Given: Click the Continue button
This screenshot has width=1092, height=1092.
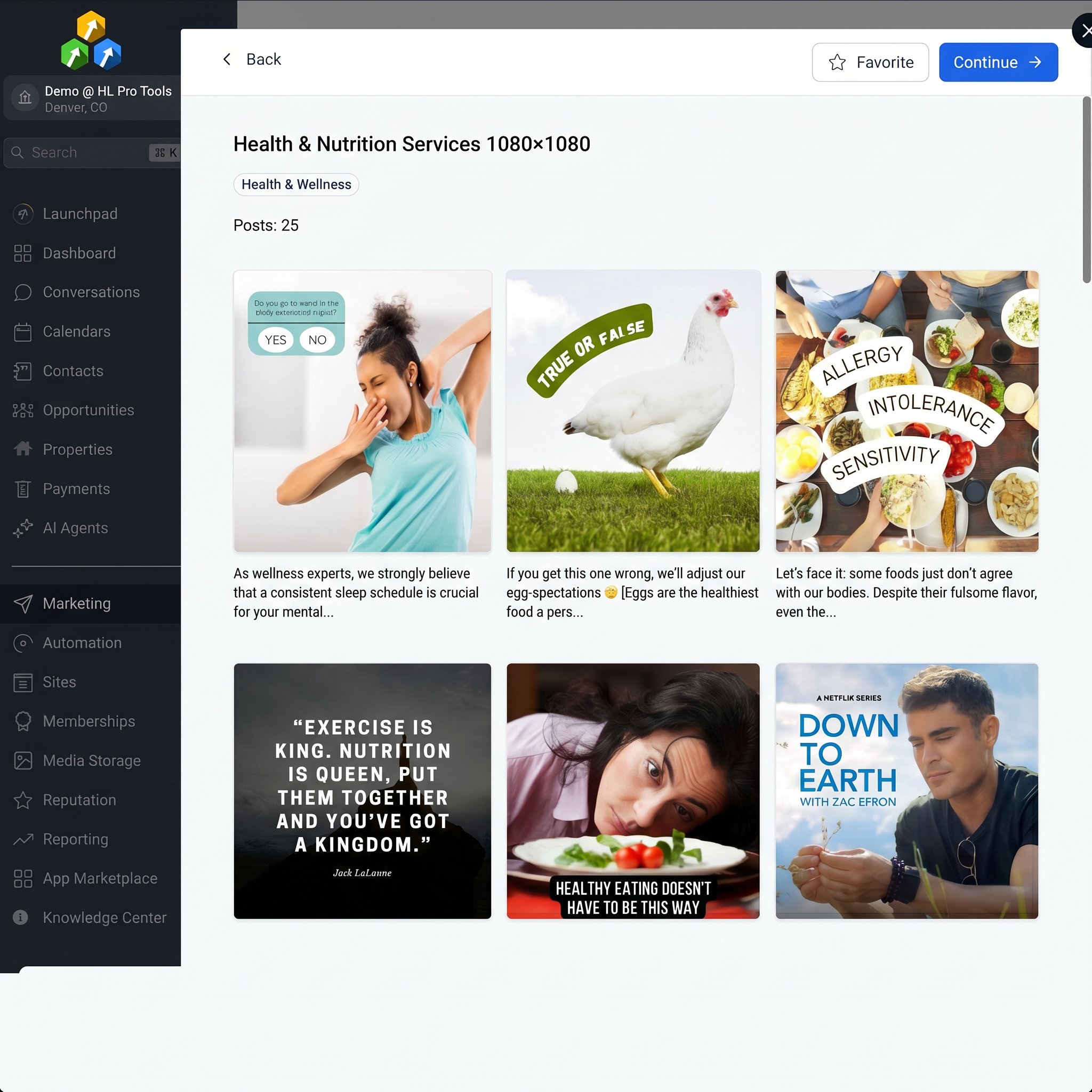Looking at the screenshot, I should pyautogui.click(x=998, y=62).
